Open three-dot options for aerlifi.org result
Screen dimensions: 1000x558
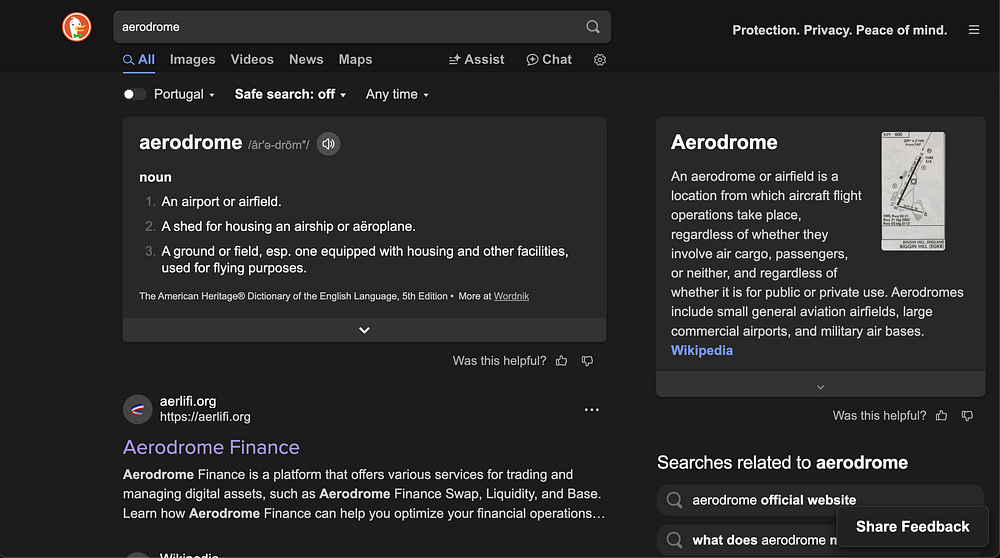click(x=592, y=410)
